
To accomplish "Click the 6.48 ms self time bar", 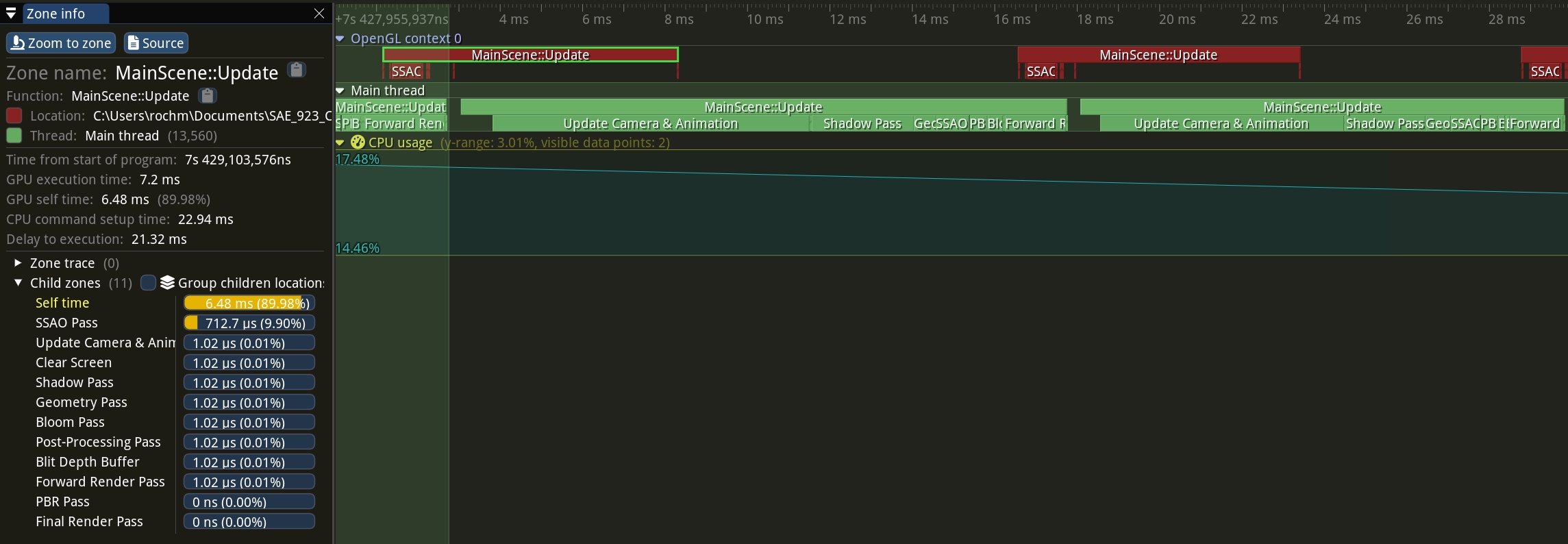I will coord(249,303).
